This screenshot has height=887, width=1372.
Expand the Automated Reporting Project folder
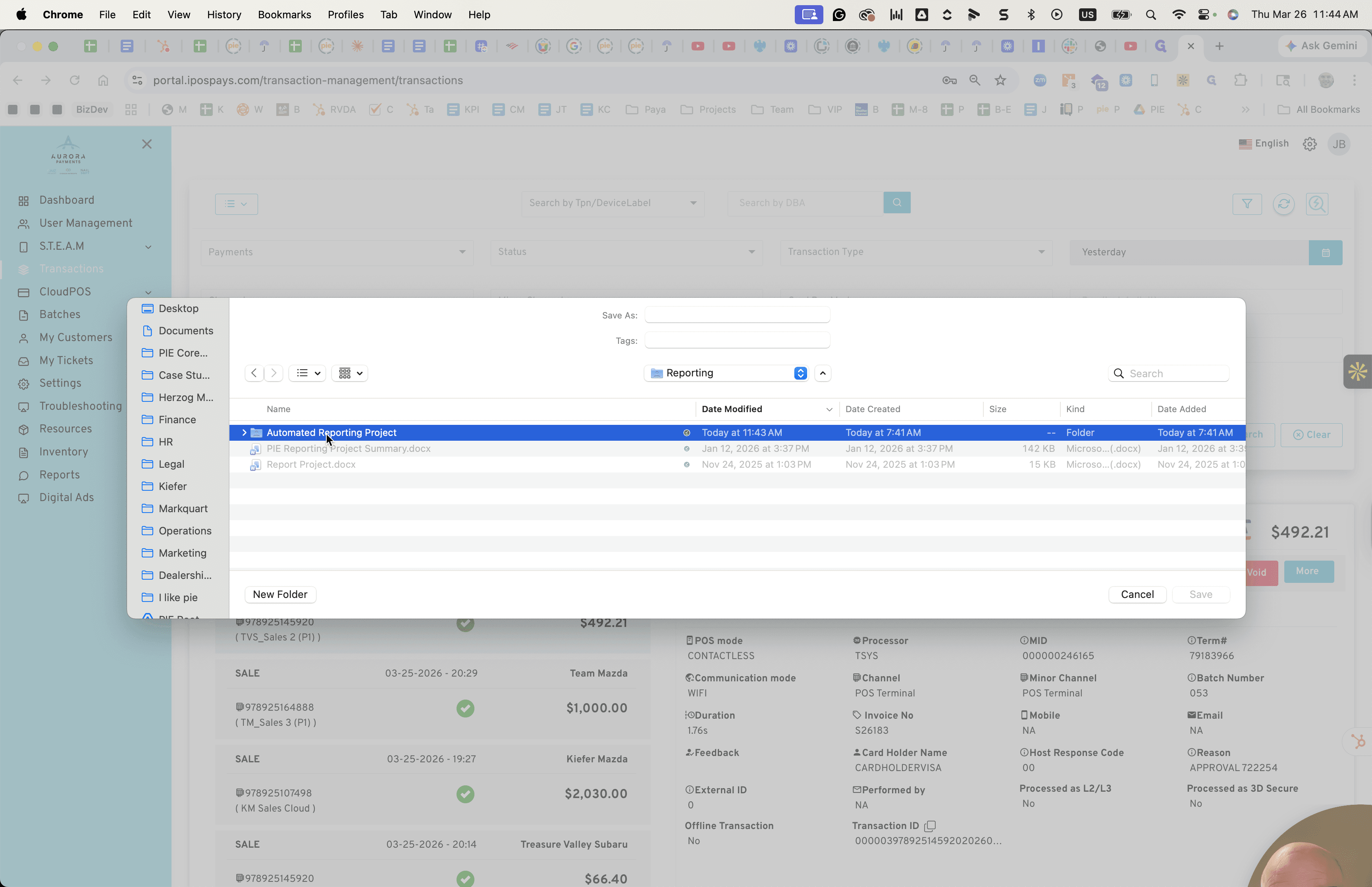[x=244, y=432]
